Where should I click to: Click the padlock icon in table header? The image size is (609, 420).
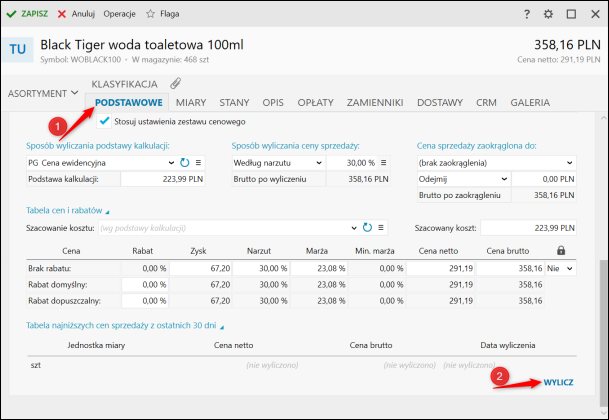(561, 251)
